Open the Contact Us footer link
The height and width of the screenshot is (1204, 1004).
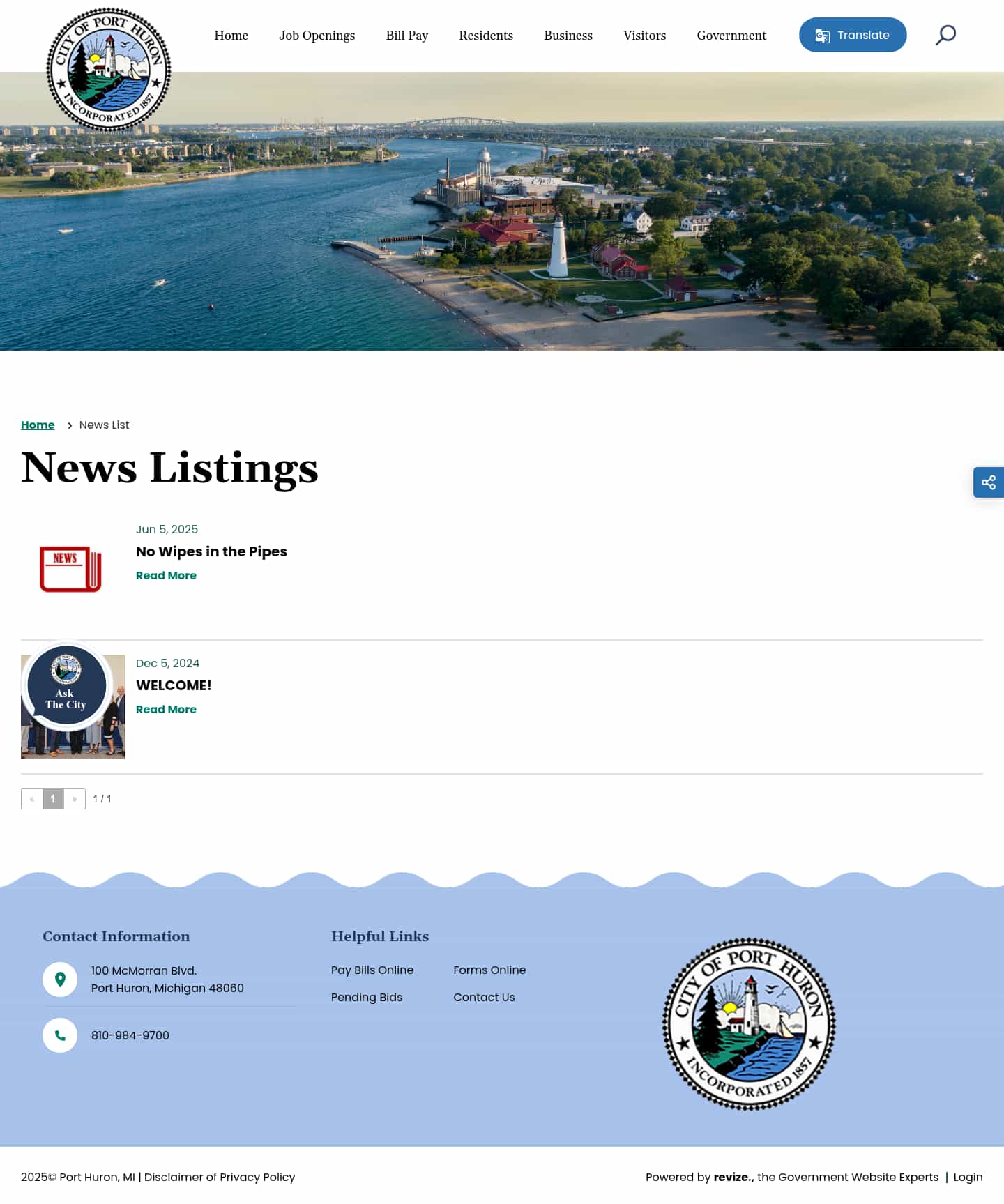click(x=484, y=997)
